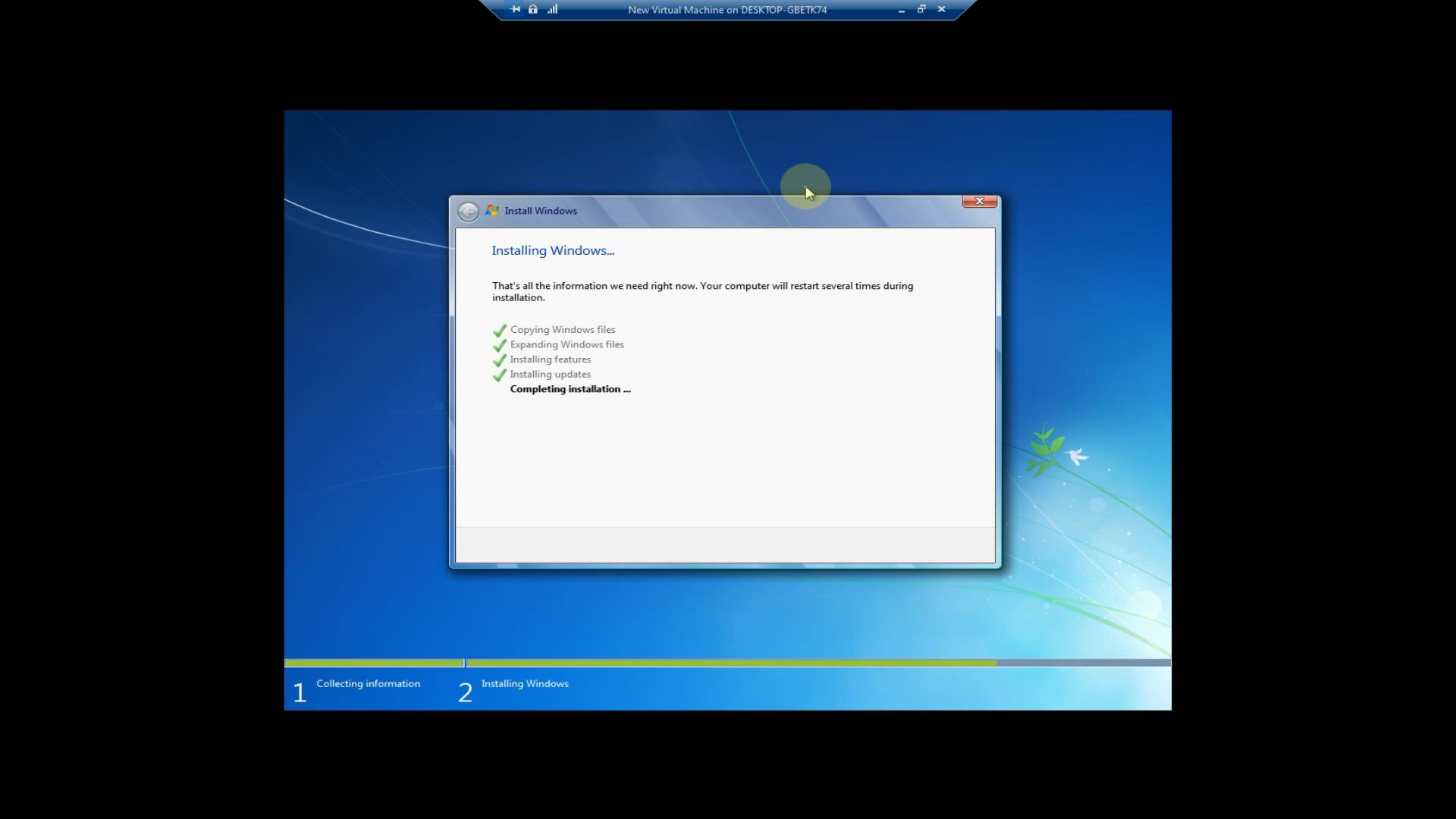Restore down the virtual machine window
This screenshot has height=819, width=1456.
921,9
